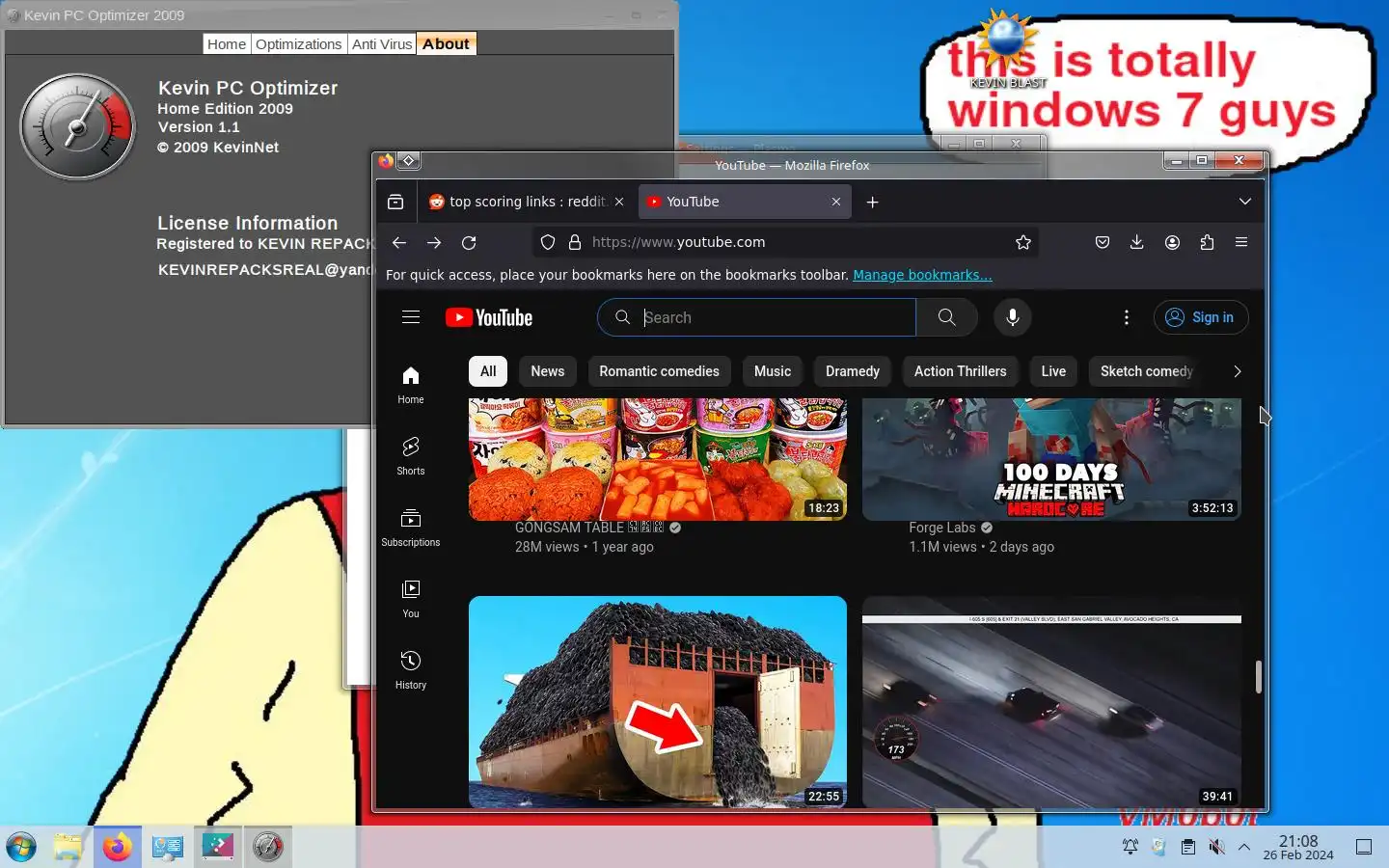
Task: Show more category chips with right arrow
Action: tap(1238, 371)
